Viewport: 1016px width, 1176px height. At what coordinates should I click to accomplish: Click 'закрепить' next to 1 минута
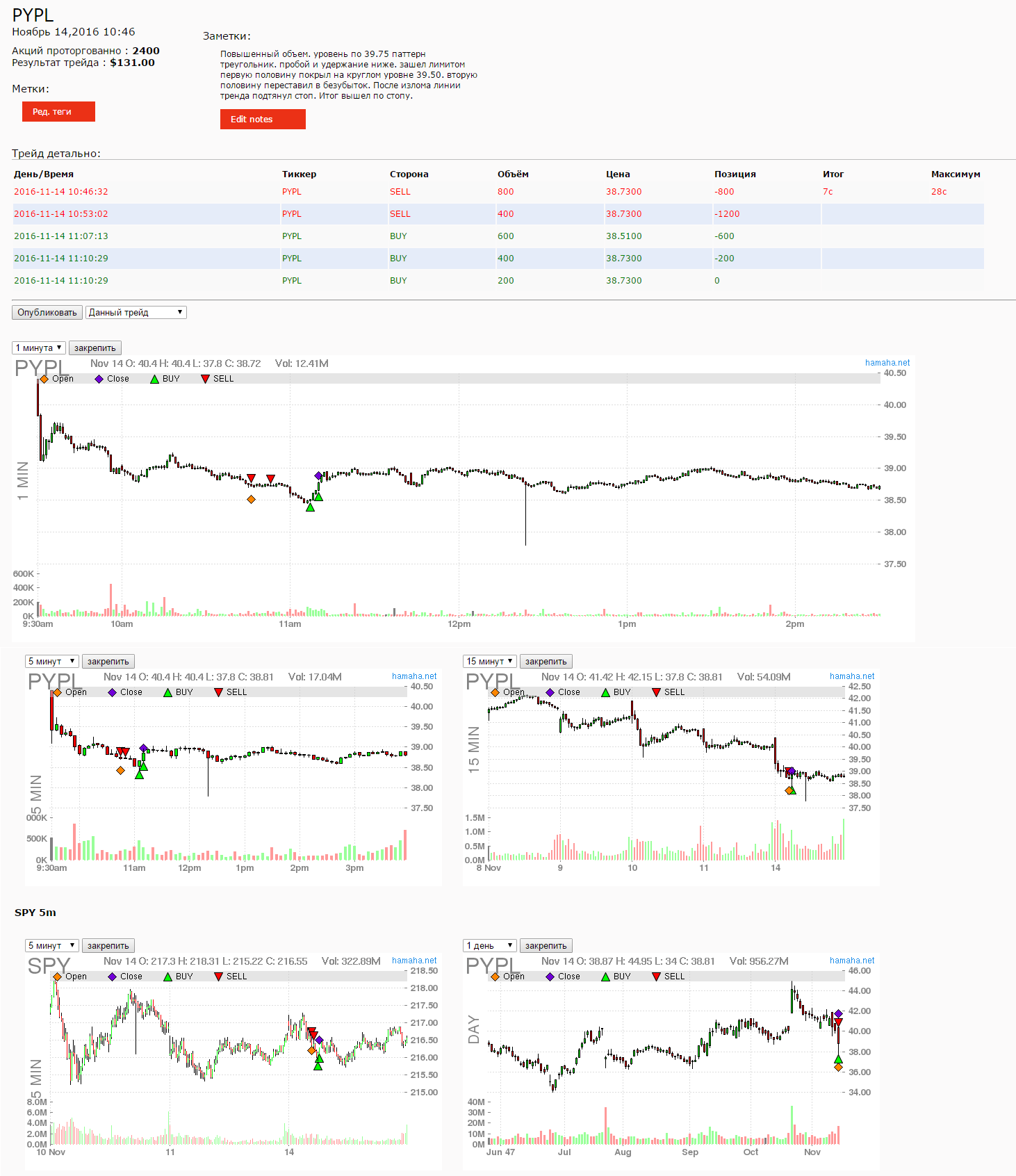[x=95, y=348]
